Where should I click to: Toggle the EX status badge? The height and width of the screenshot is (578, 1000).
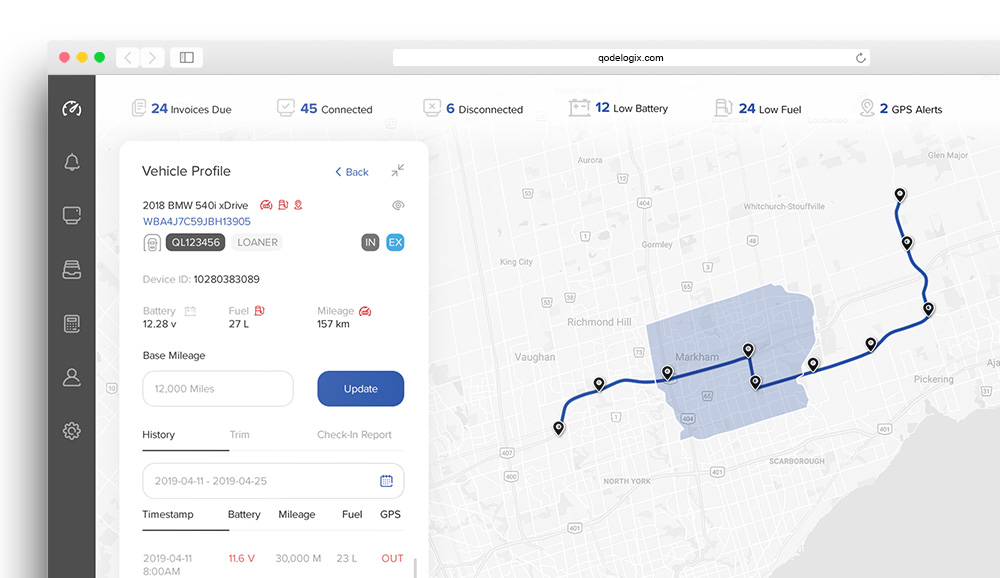click(395, 242)
